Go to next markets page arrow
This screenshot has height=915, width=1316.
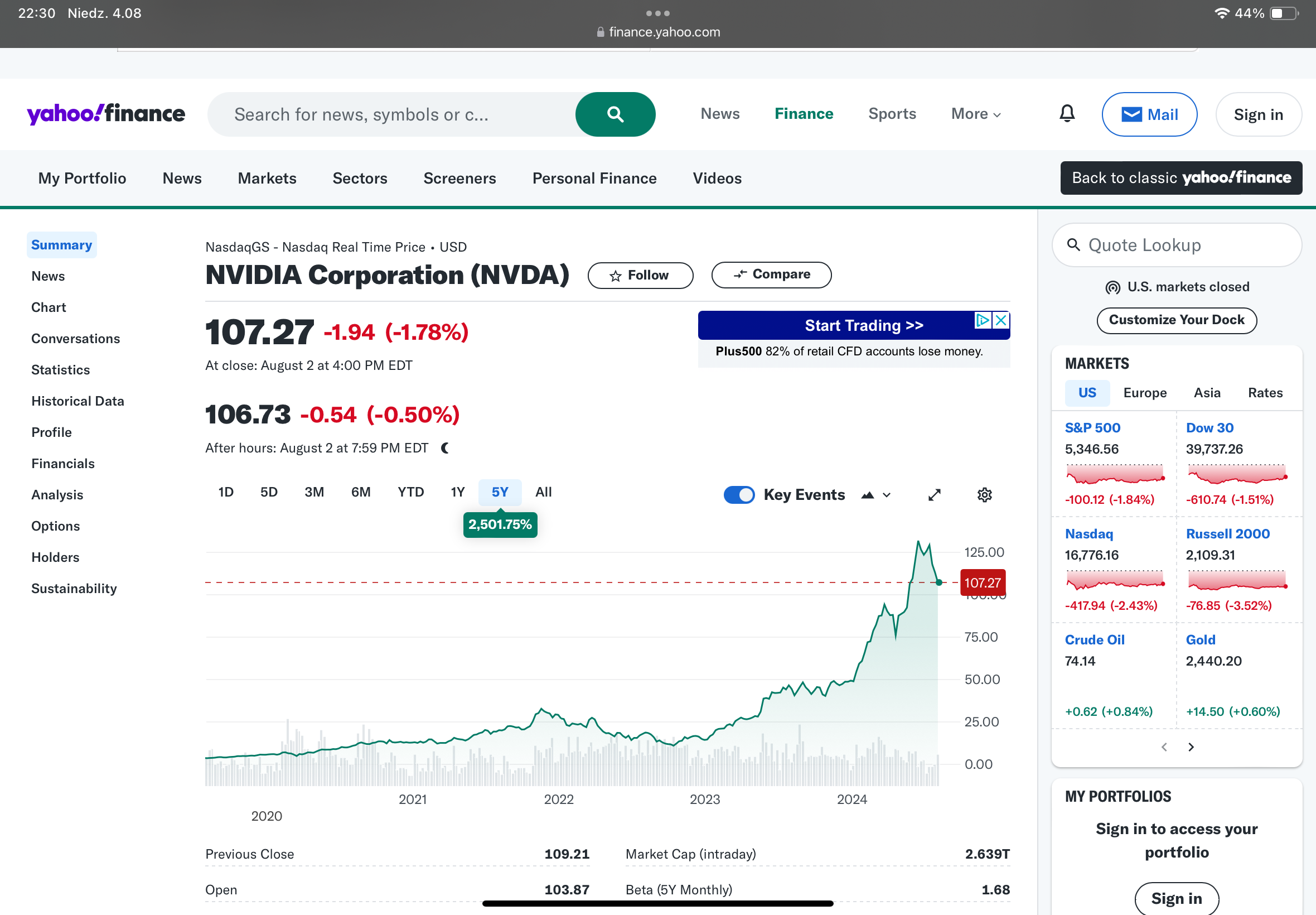pos(1191,747)
